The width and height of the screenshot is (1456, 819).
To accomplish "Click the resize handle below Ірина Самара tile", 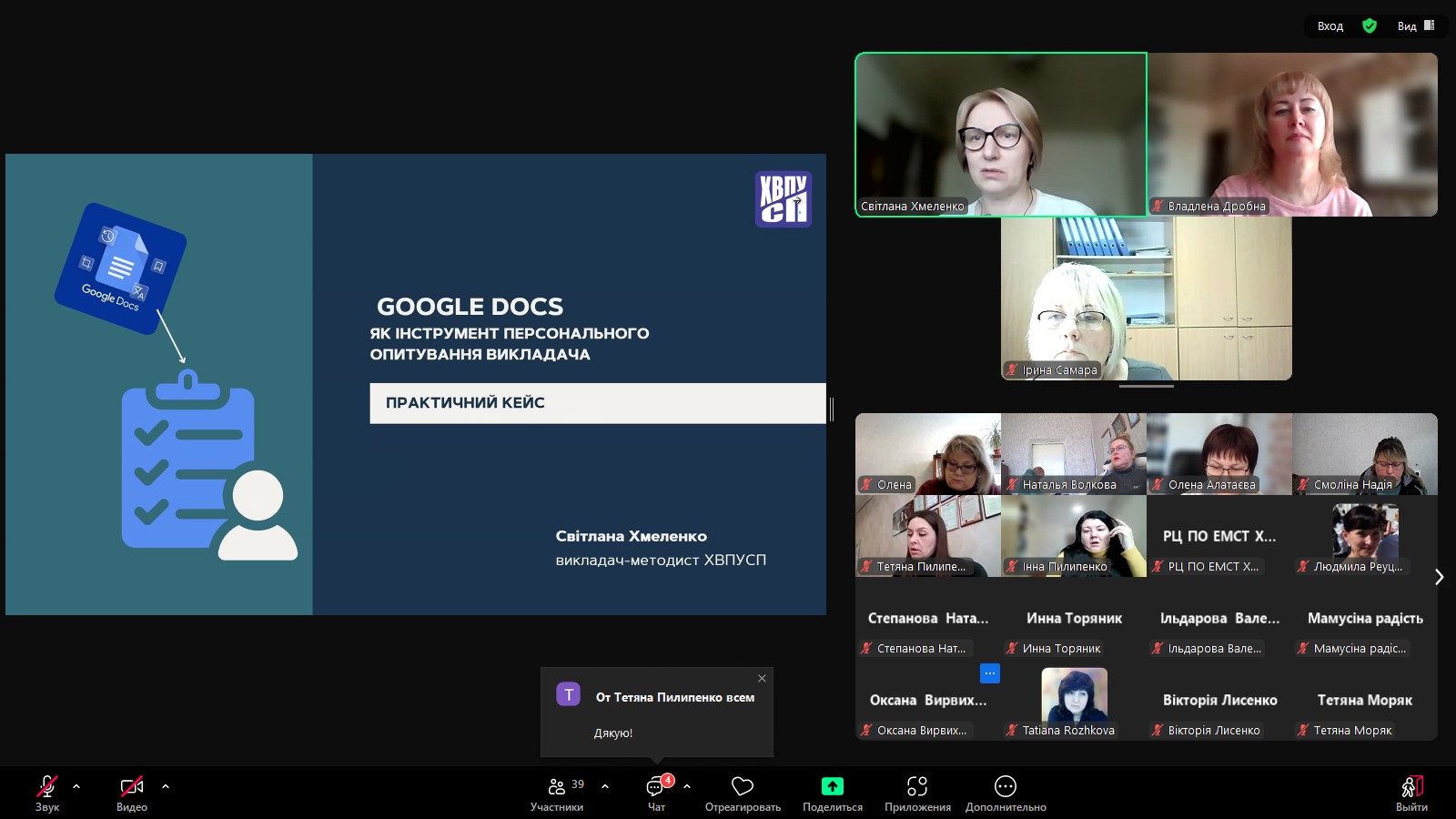I will click(x=1147, y=387).
